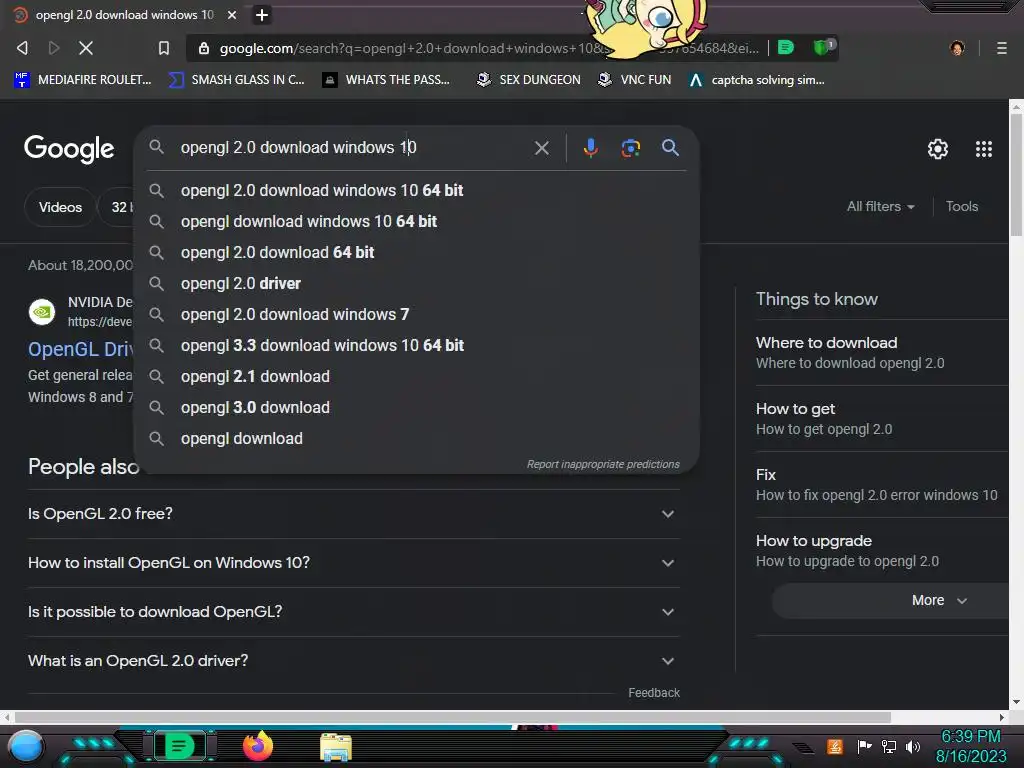Open Action Center flag in system tray
Screen dimensions: 1024x768
pyautogui.click(x=864, y=746)
